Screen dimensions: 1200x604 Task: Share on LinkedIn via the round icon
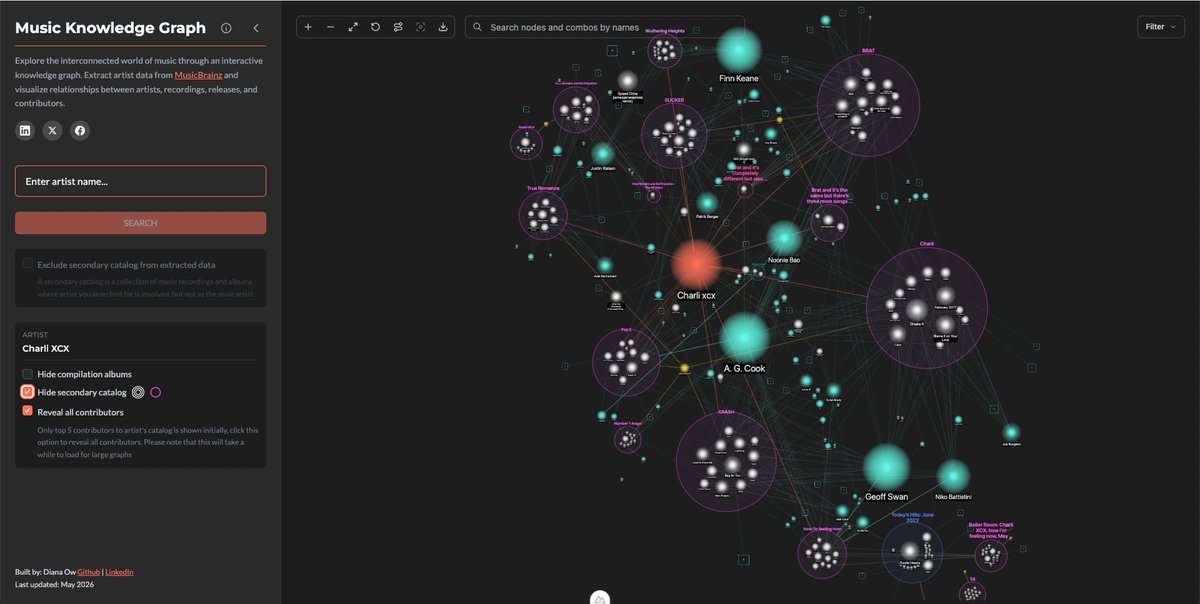25,130
